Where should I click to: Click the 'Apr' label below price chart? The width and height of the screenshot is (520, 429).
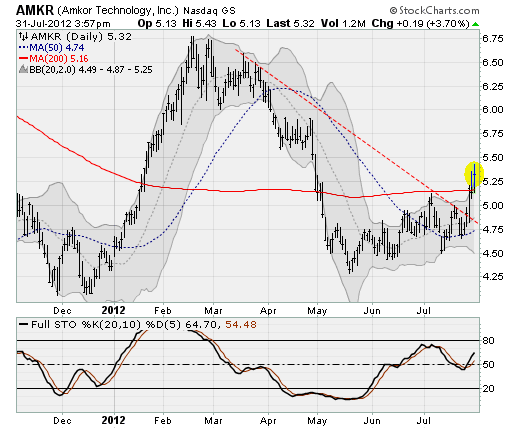click(x=268, y=311)
